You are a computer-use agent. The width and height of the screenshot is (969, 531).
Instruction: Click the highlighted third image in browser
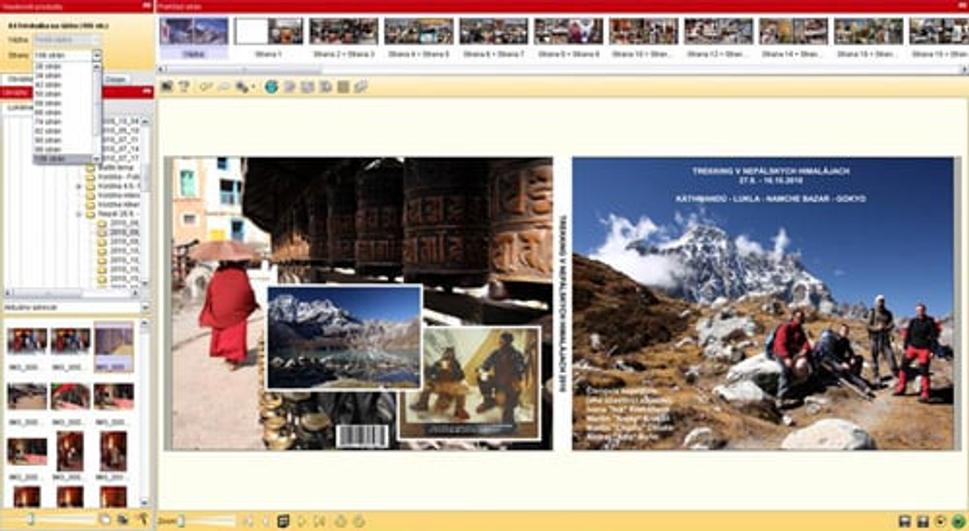(114, 347)
